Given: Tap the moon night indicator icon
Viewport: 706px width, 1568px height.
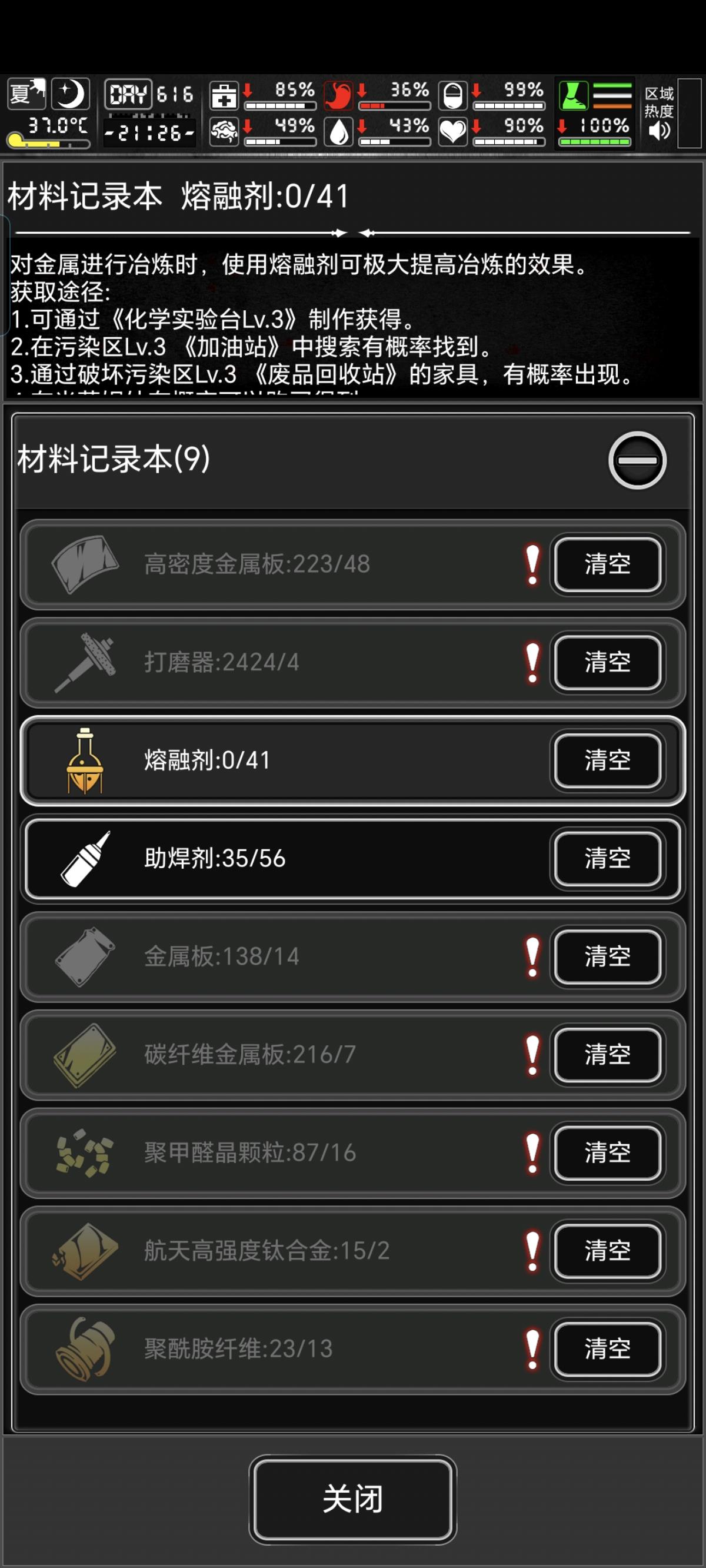Looking at the screenshot, I should [71, 94].
